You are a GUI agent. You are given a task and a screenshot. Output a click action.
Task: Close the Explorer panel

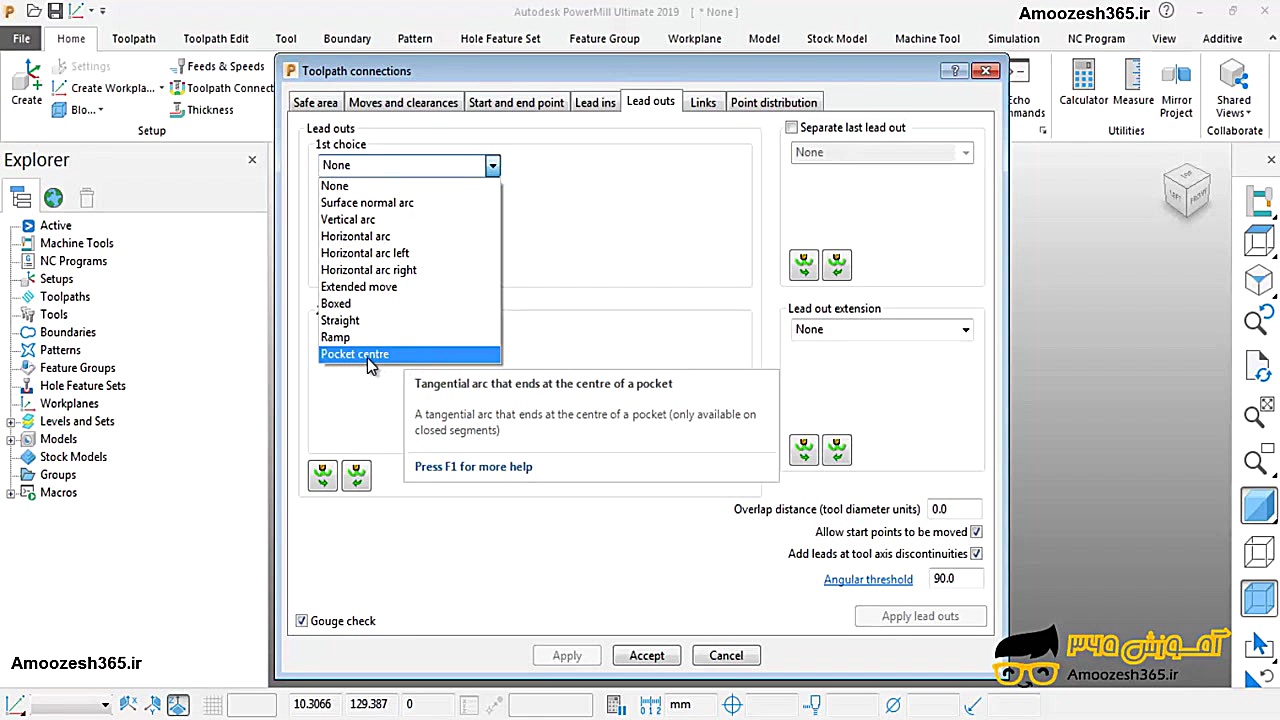pyautogui.click(x=252, y=160)
